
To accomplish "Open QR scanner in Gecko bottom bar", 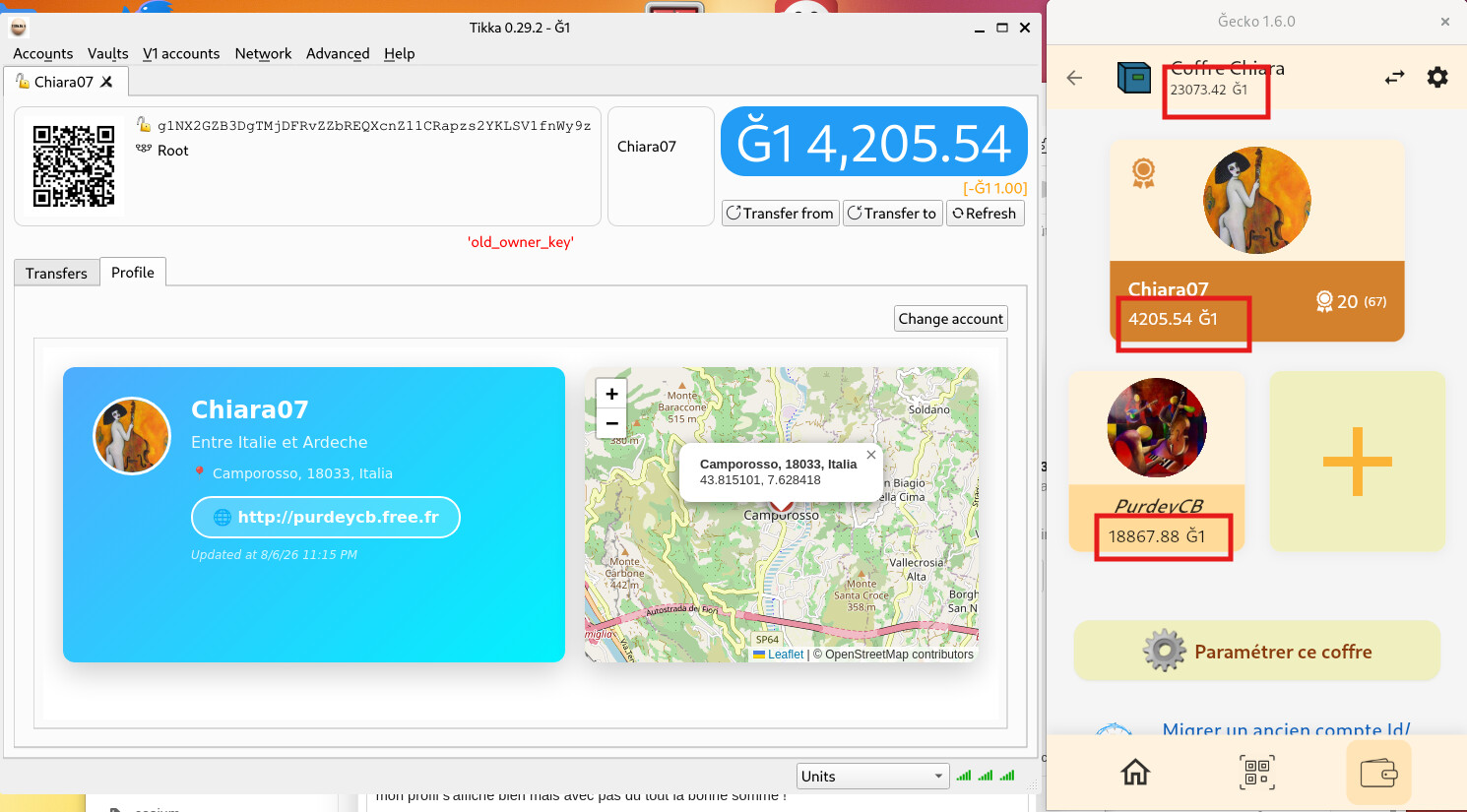I will click(x=1256, y=773).
